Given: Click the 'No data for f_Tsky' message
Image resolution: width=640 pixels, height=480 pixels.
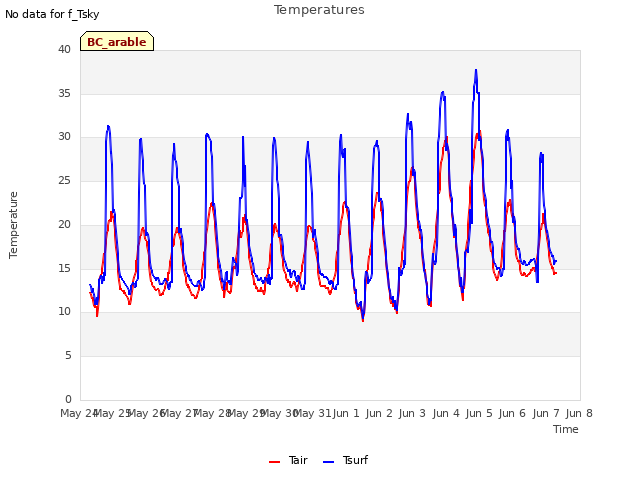Looking at the screenshot, I should tap(52, 14).
